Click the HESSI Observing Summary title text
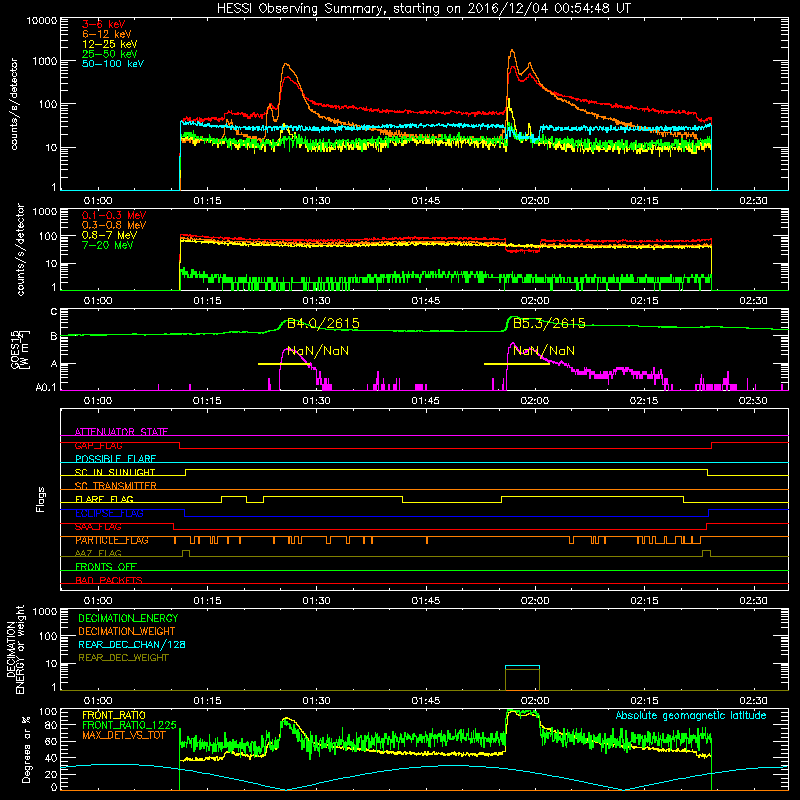This screenshot has height=800, width=800. click(x=423, y=9)
